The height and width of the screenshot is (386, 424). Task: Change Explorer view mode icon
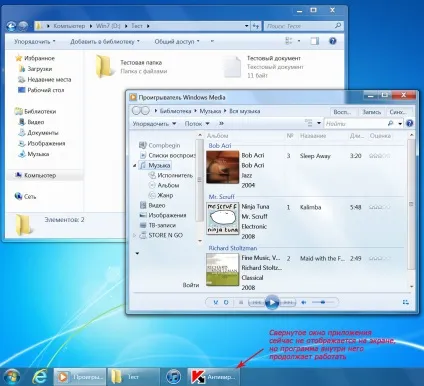[x=289, y=41]
